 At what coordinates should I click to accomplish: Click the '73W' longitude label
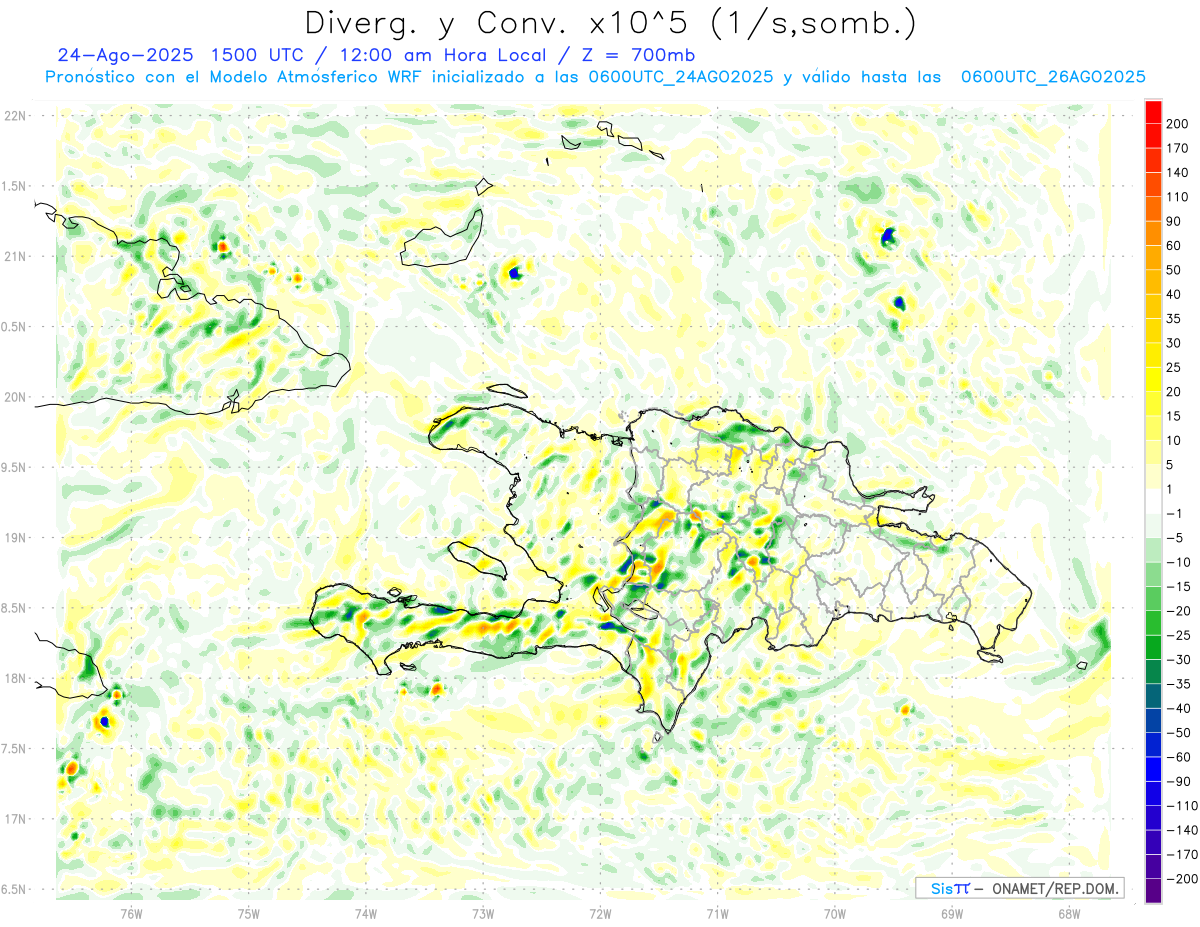click(x=483, y=914)
